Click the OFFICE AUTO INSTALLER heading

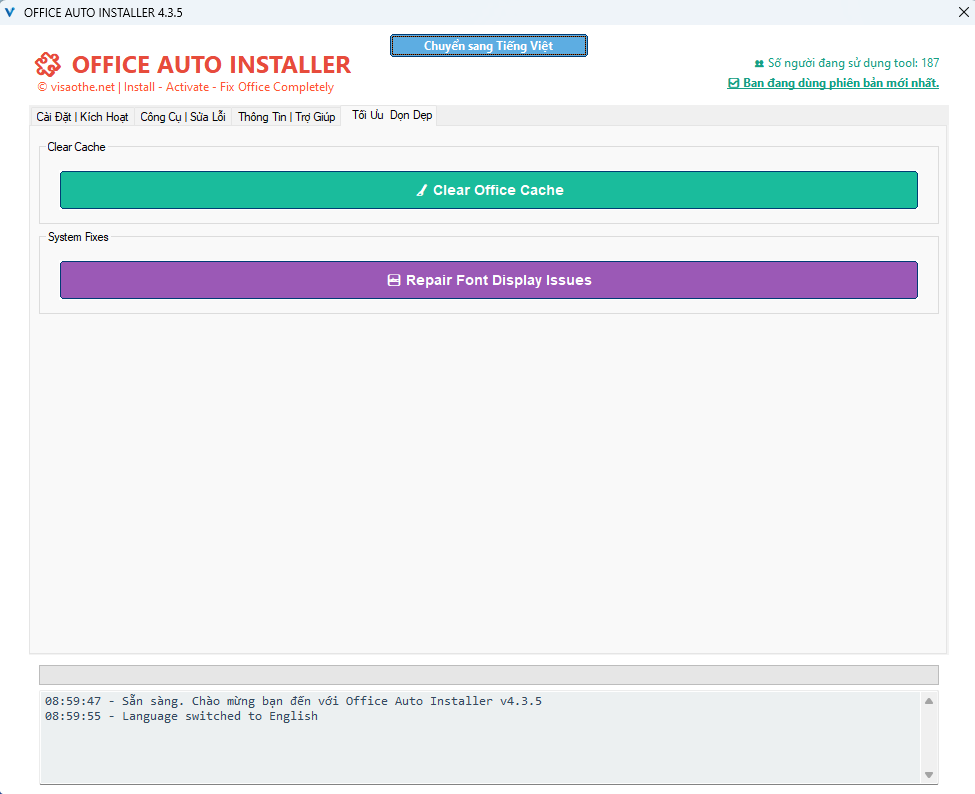point(211,65)
